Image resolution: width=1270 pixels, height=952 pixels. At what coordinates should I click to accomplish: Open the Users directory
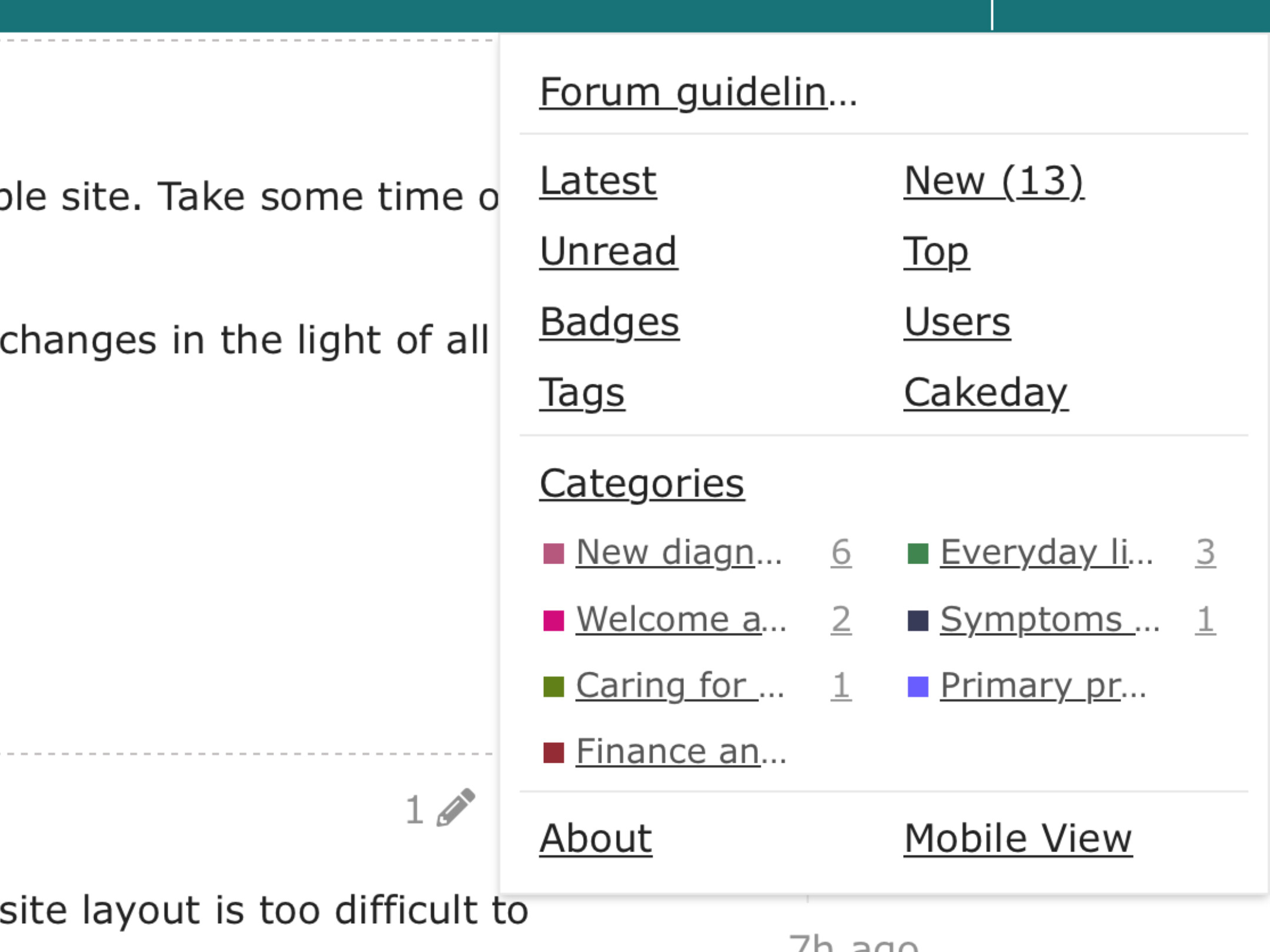[957, 322]
